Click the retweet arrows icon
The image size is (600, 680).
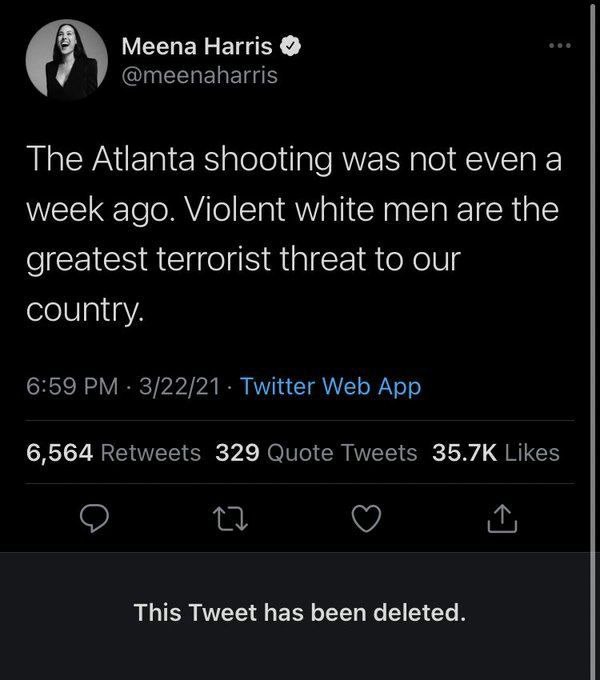coord(230,520)
